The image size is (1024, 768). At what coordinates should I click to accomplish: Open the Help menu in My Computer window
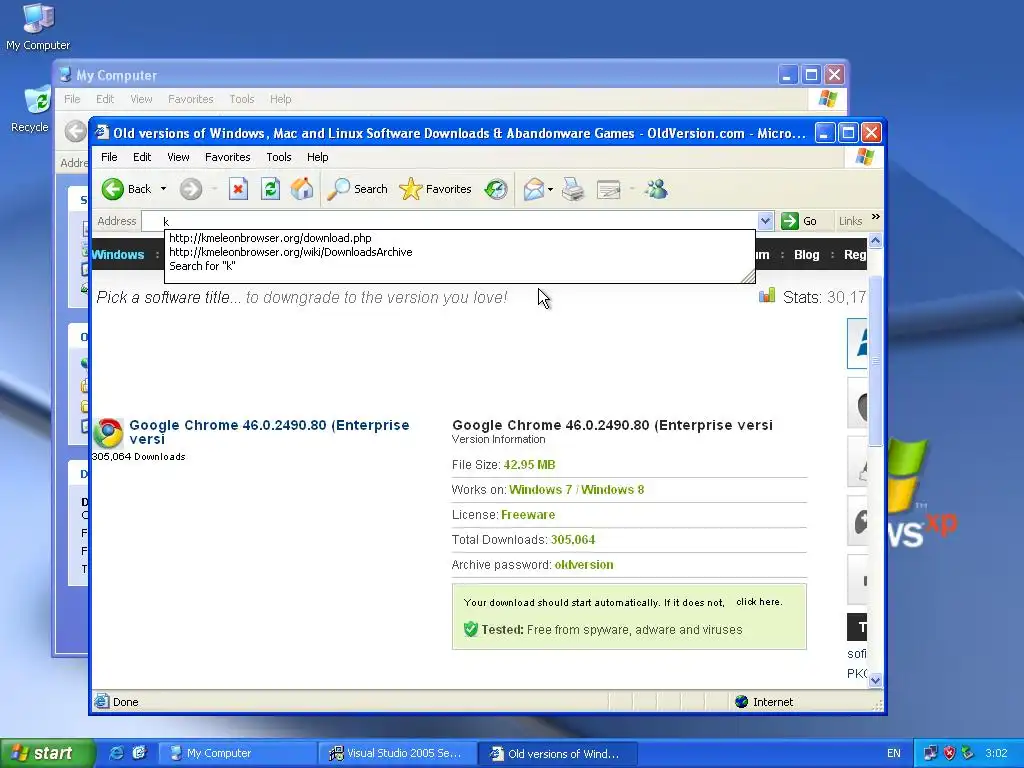(x=281, y=99)
